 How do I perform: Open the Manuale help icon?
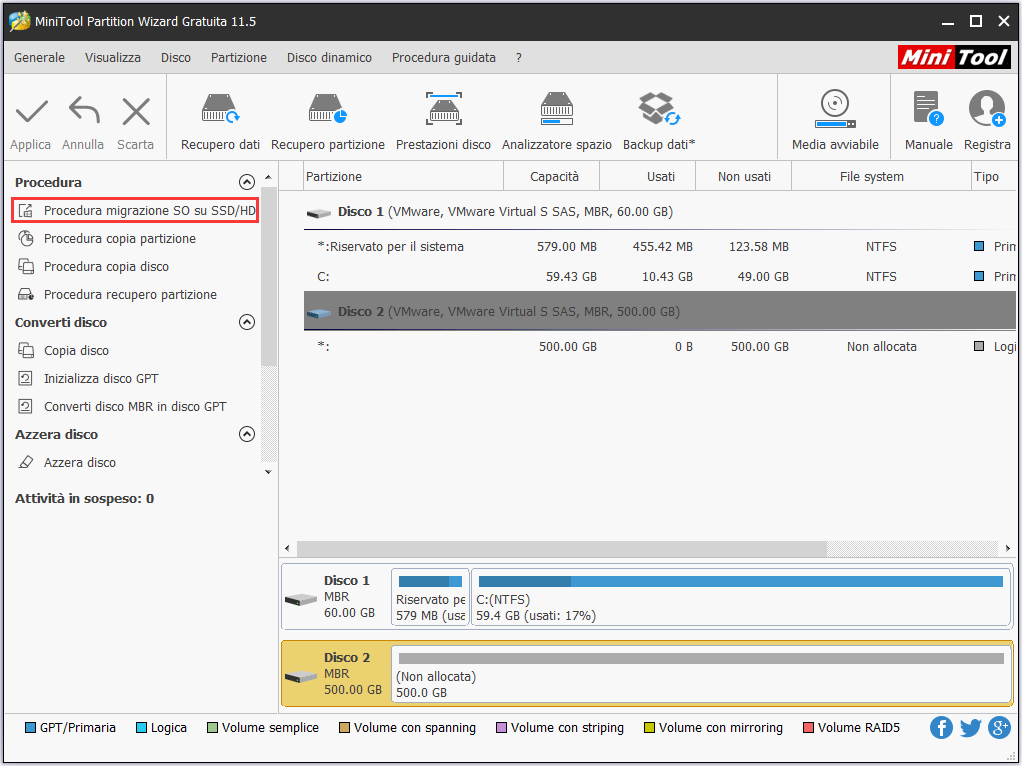928,120
